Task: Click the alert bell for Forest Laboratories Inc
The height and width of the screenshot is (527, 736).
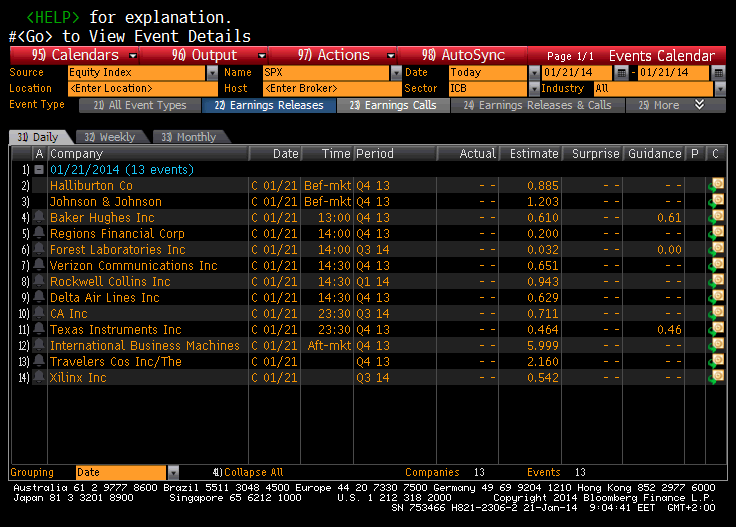Action: click(x=39, y=249)
